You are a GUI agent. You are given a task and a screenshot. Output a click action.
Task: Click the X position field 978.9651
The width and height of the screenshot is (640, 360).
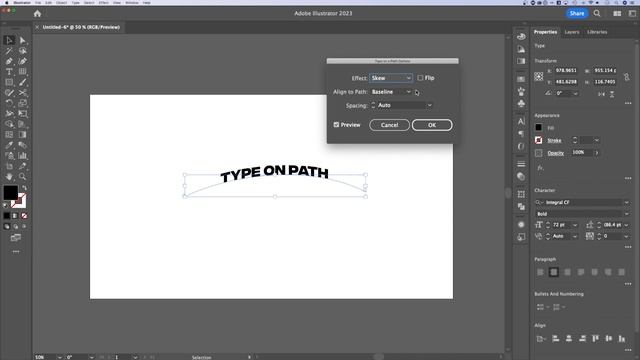567,70
